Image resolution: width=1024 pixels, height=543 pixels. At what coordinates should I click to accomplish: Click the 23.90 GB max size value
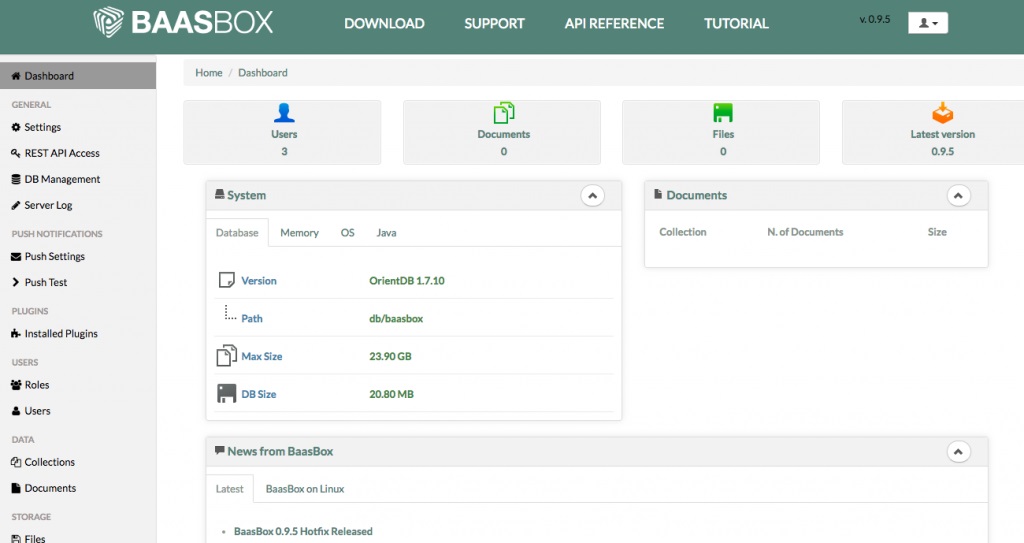click(x=390, y=356)
